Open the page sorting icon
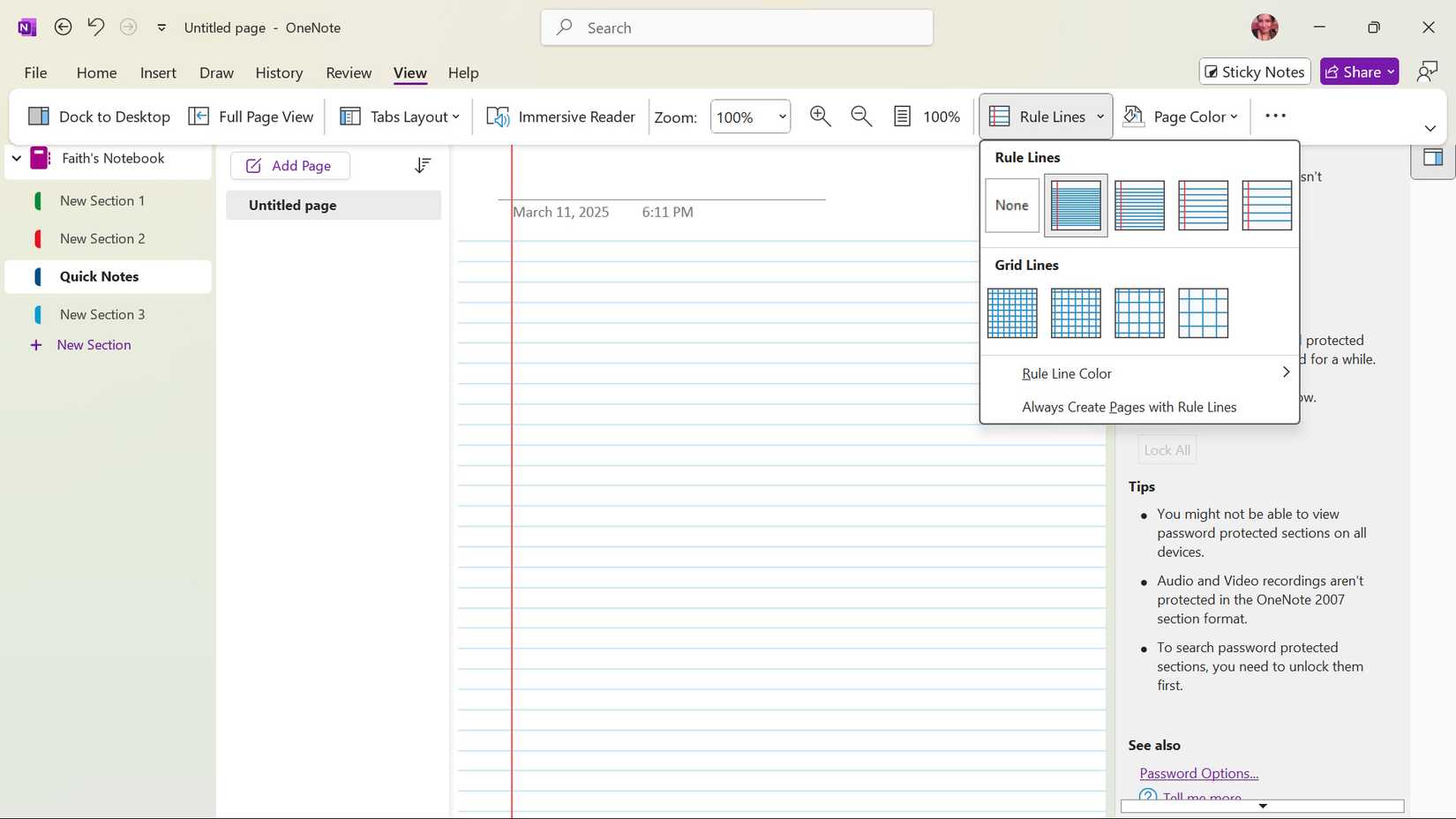 [x=424, y=165]
